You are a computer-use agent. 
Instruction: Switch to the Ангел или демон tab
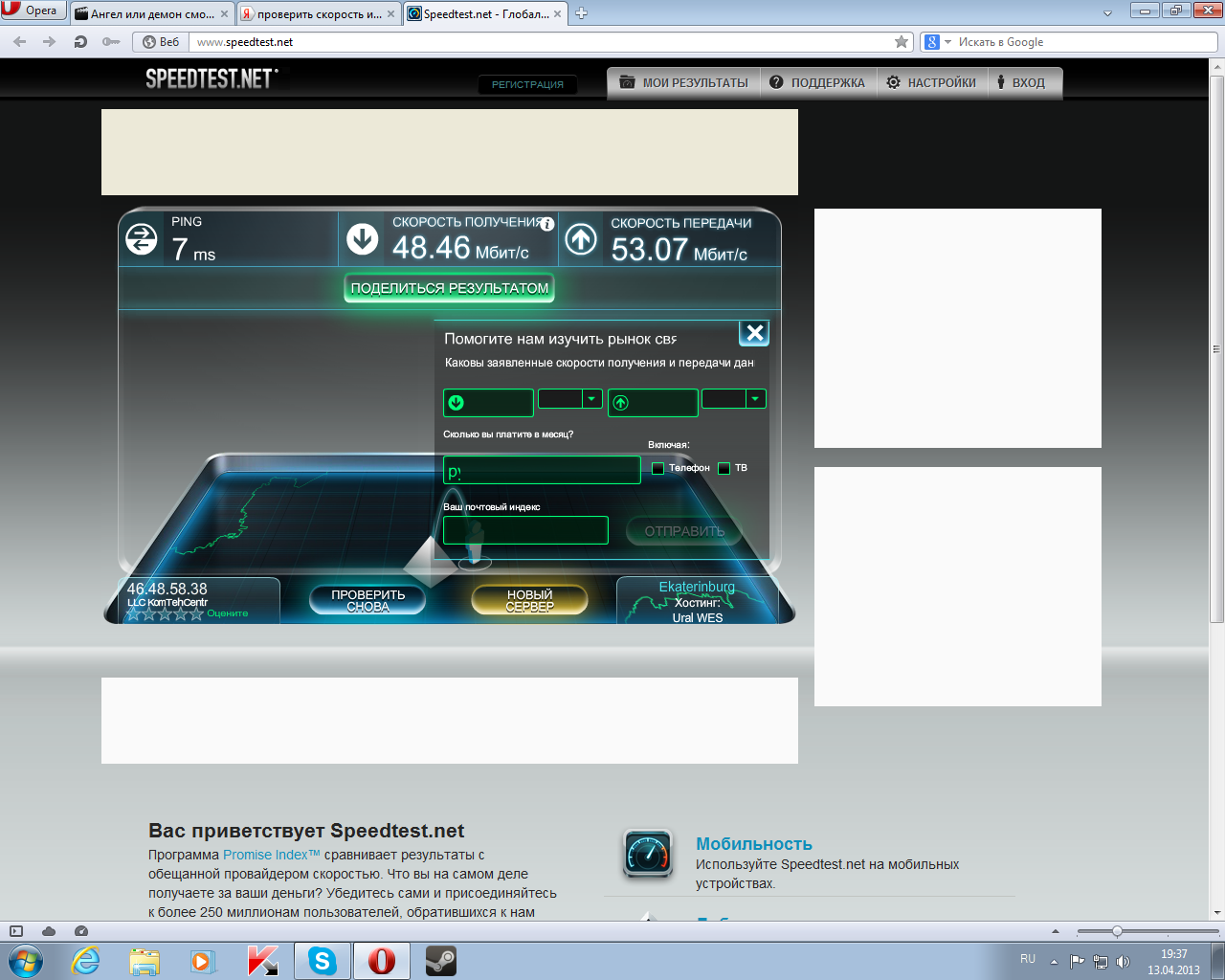pyautogui.click(x=151, y=14)
